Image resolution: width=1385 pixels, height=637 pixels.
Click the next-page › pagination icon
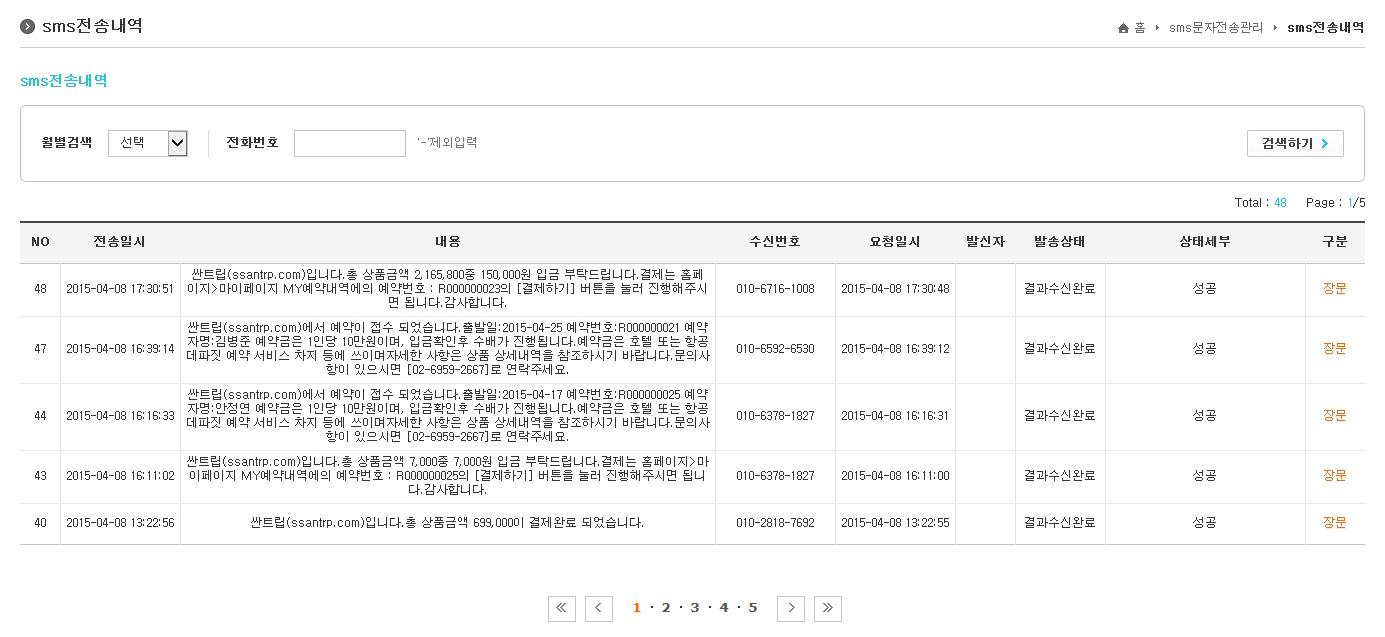pyautogui.click(x=790, y=608)
